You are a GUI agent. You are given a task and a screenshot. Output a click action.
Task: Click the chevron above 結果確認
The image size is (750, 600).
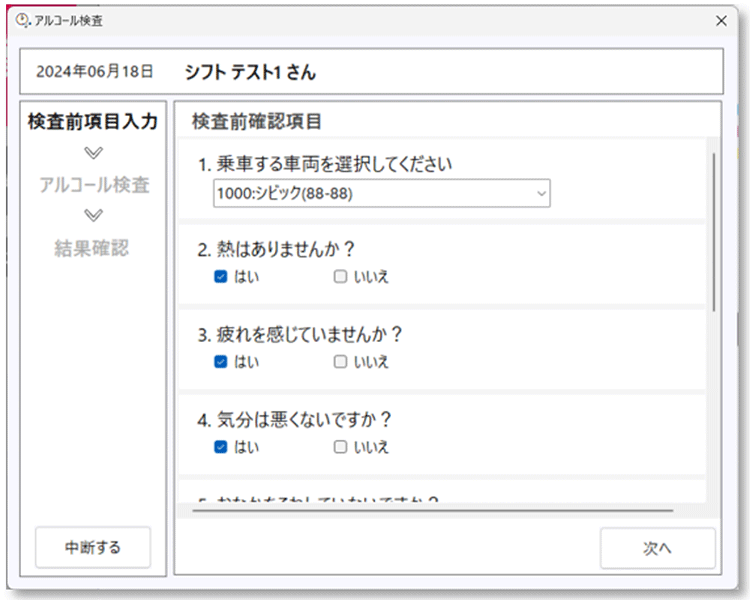click(x=94, y=215)
